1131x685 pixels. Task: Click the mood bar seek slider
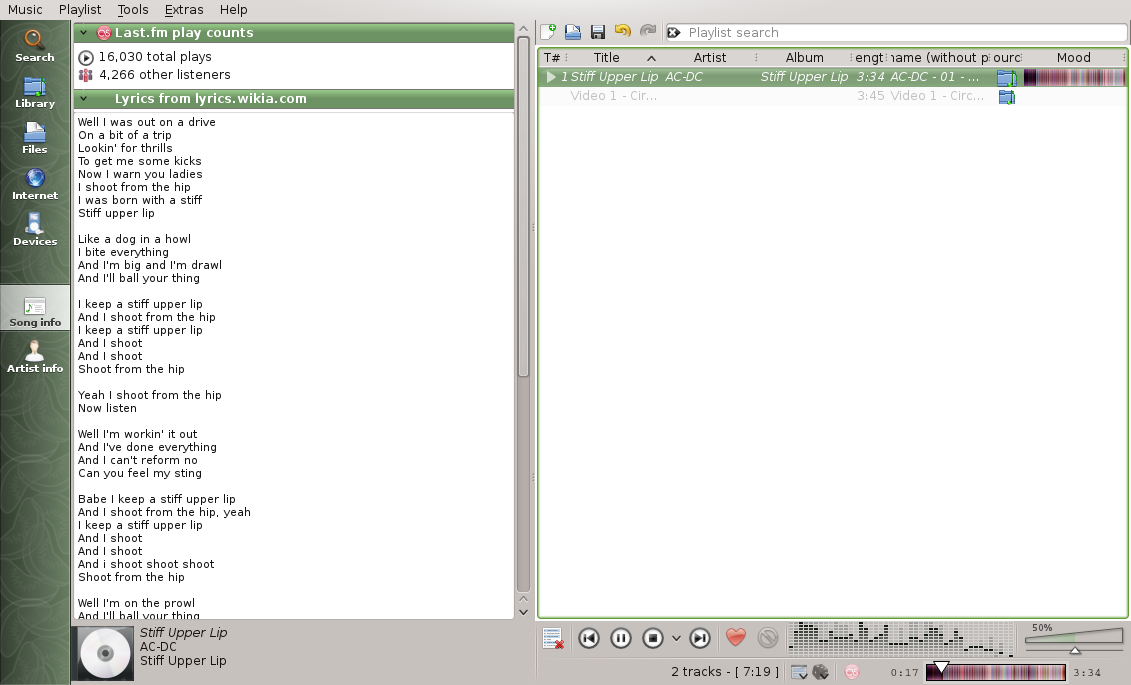tap(995, 672)
